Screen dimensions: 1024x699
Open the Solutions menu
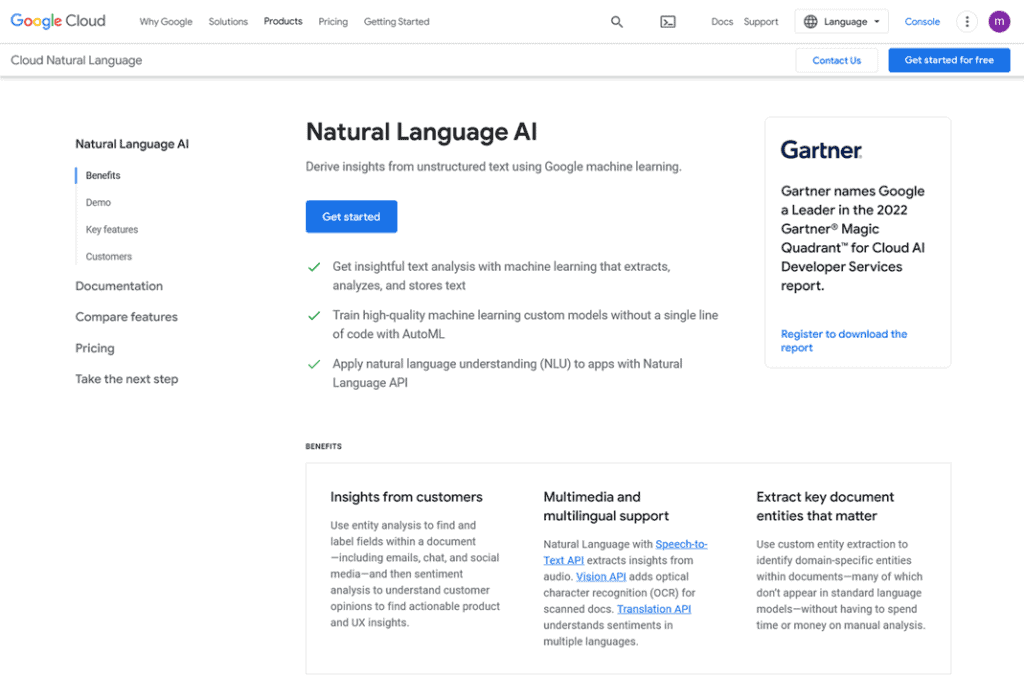point(228,22)
